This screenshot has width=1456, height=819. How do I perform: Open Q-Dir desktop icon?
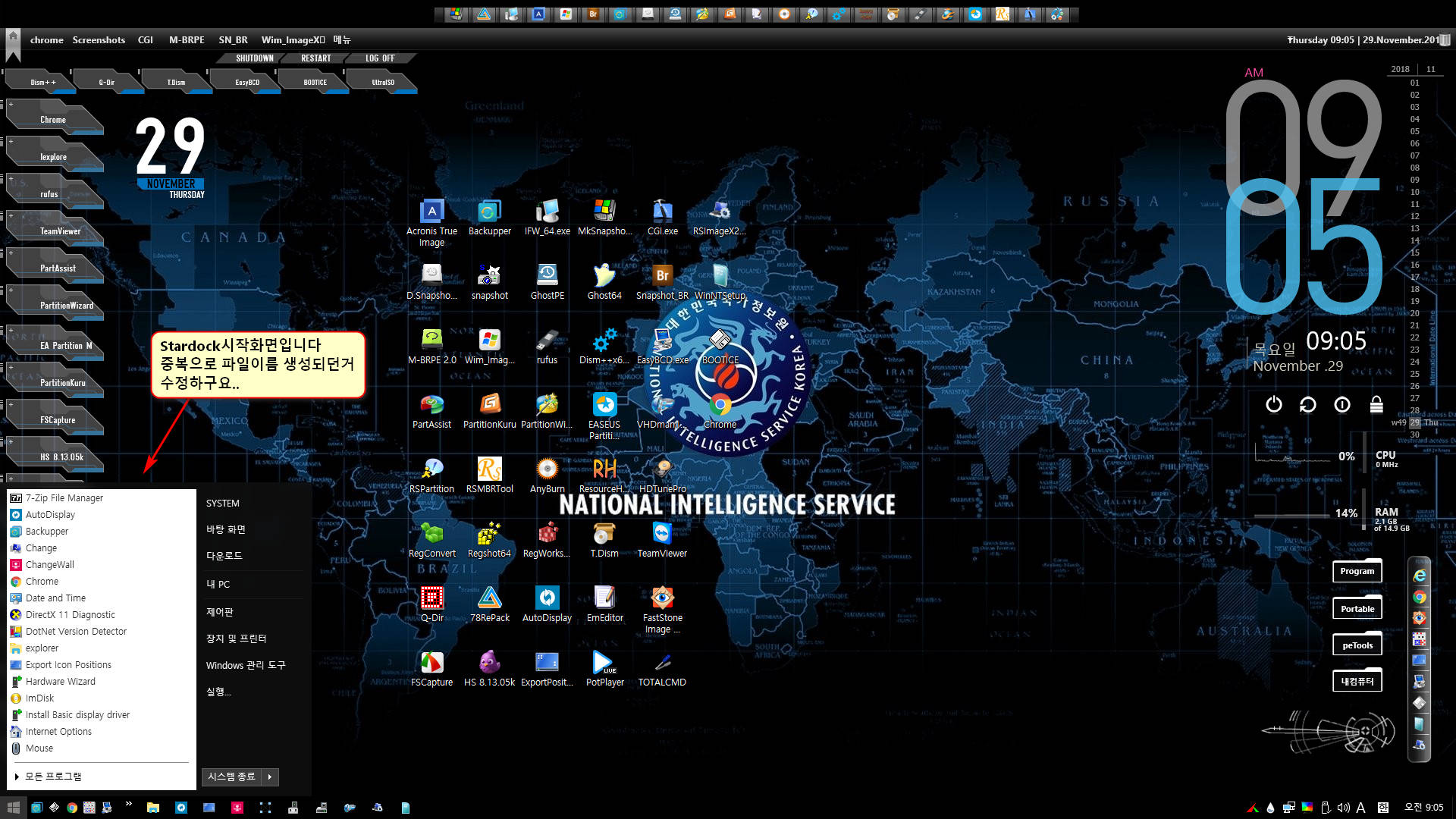[x=431, y=604]
